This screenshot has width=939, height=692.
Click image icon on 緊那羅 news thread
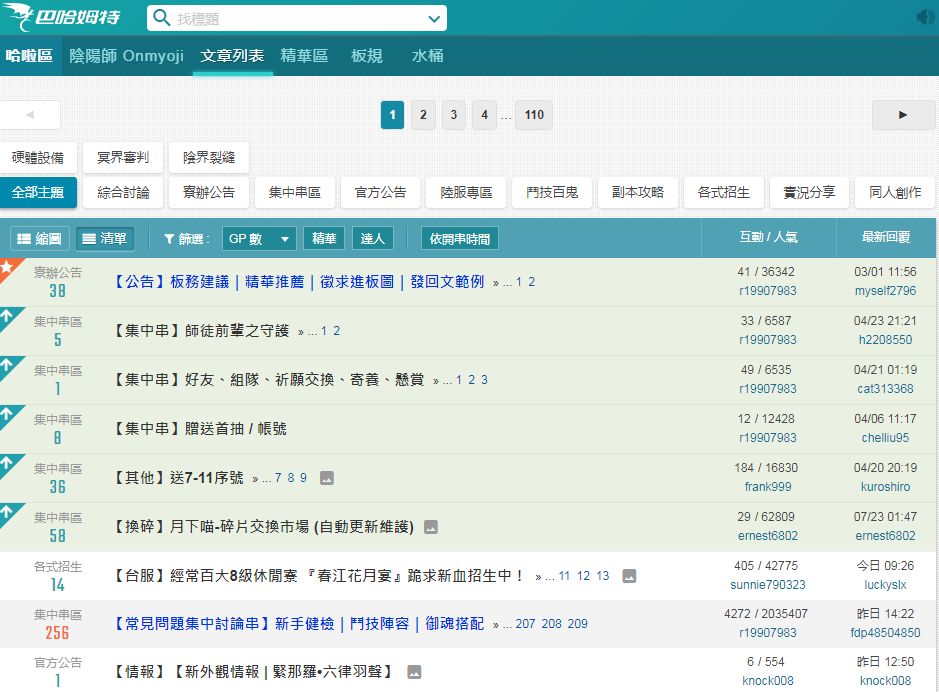[414, 672]
